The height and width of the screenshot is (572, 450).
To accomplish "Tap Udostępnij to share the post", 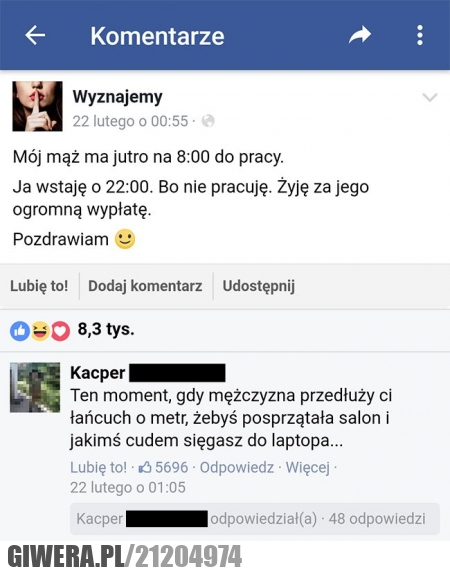I will (259, 286).
